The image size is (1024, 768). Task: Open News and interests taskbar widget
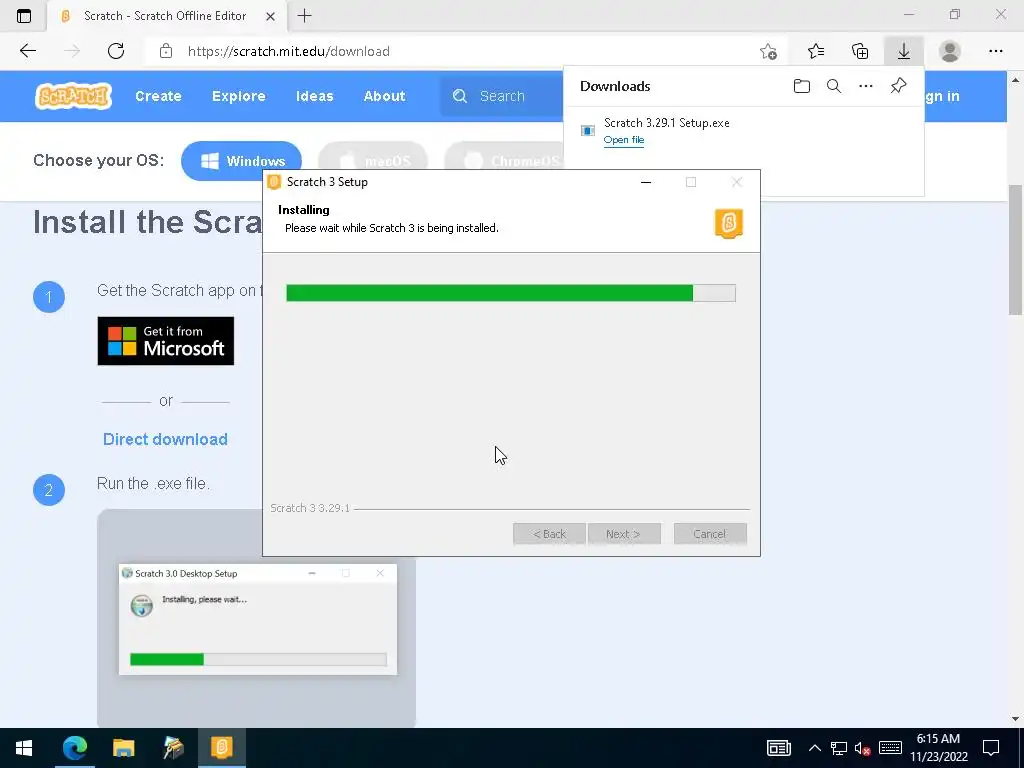(x=778, y=748)
